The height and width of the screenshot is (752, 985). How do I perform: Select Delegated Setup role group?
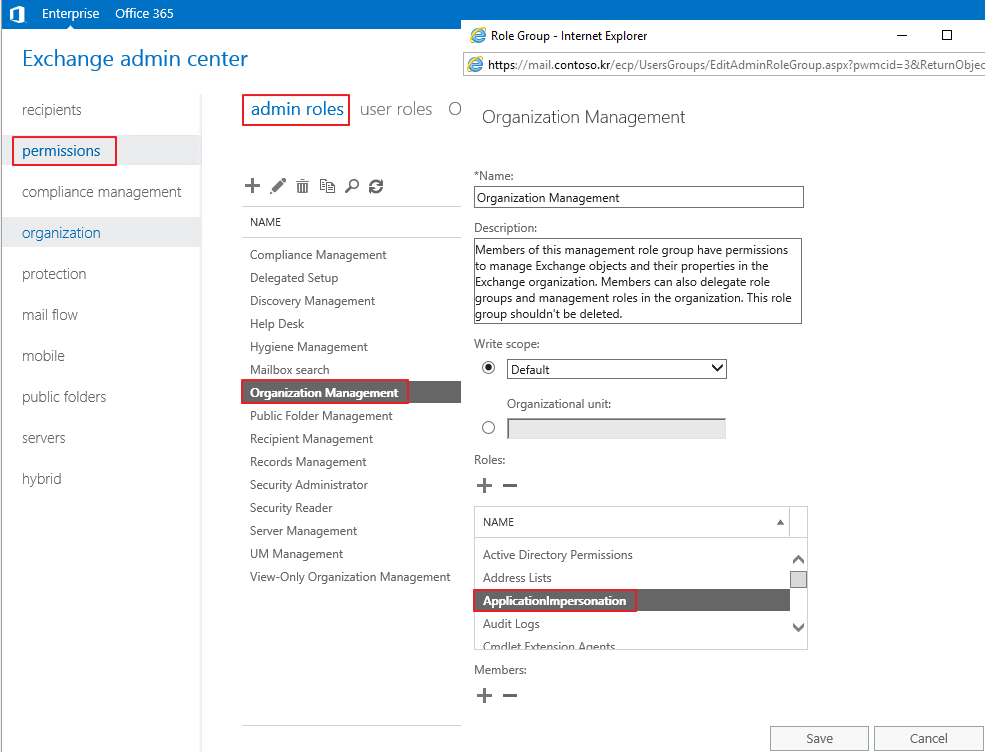pyautogui.click(x=294, y=278)
